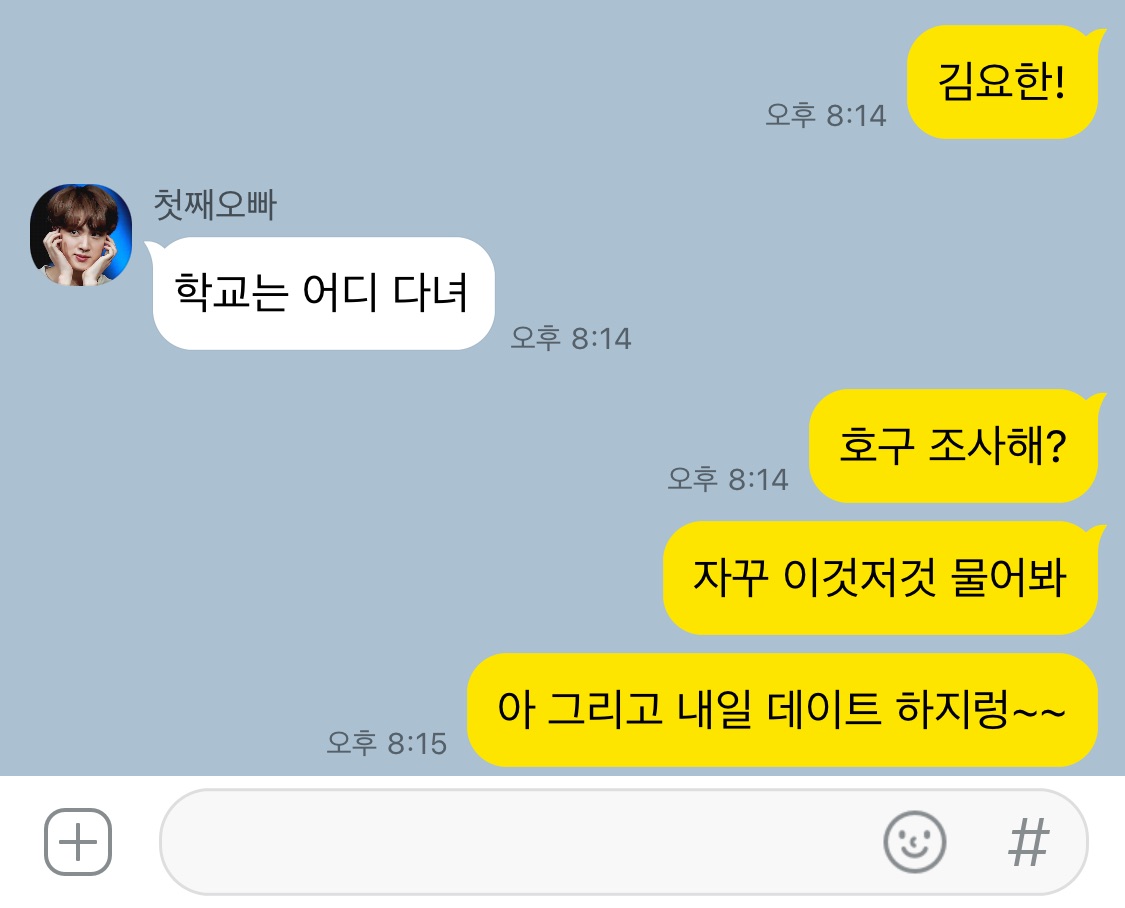Tap the word 데이트 in the last message
The width and height of the screenshot is (1125, 908).
point(824,709)
